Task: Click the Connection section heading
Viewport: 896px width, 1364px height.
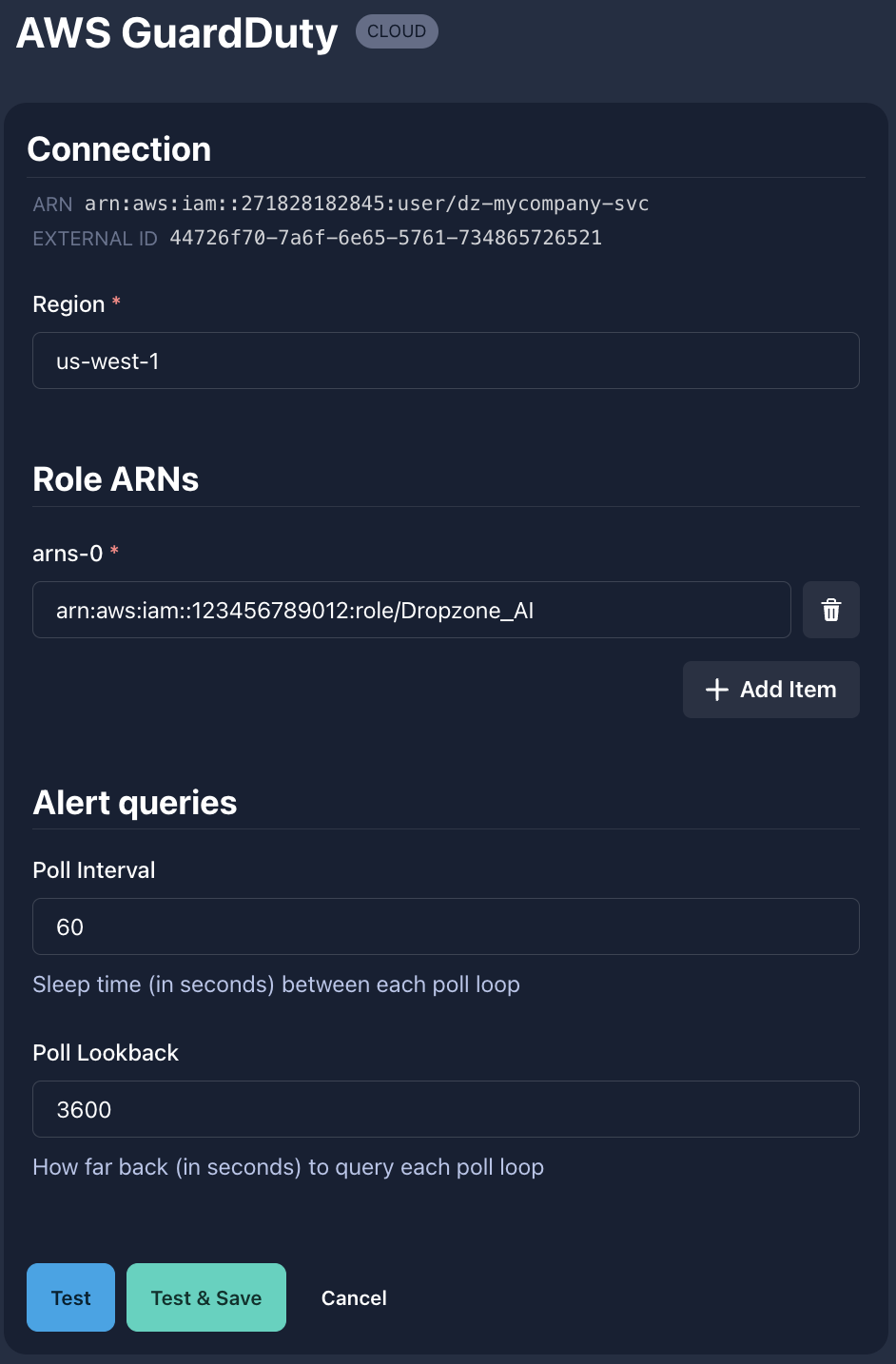Action: tap(119, 149)
